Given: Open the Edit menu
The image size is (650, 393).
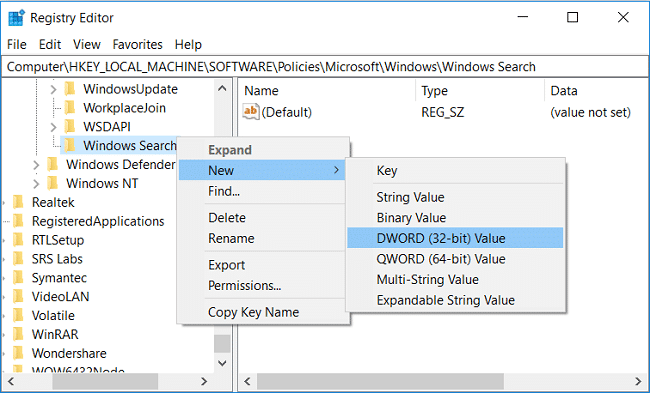Looking at the screenshot, I should (x=50, y=44).
